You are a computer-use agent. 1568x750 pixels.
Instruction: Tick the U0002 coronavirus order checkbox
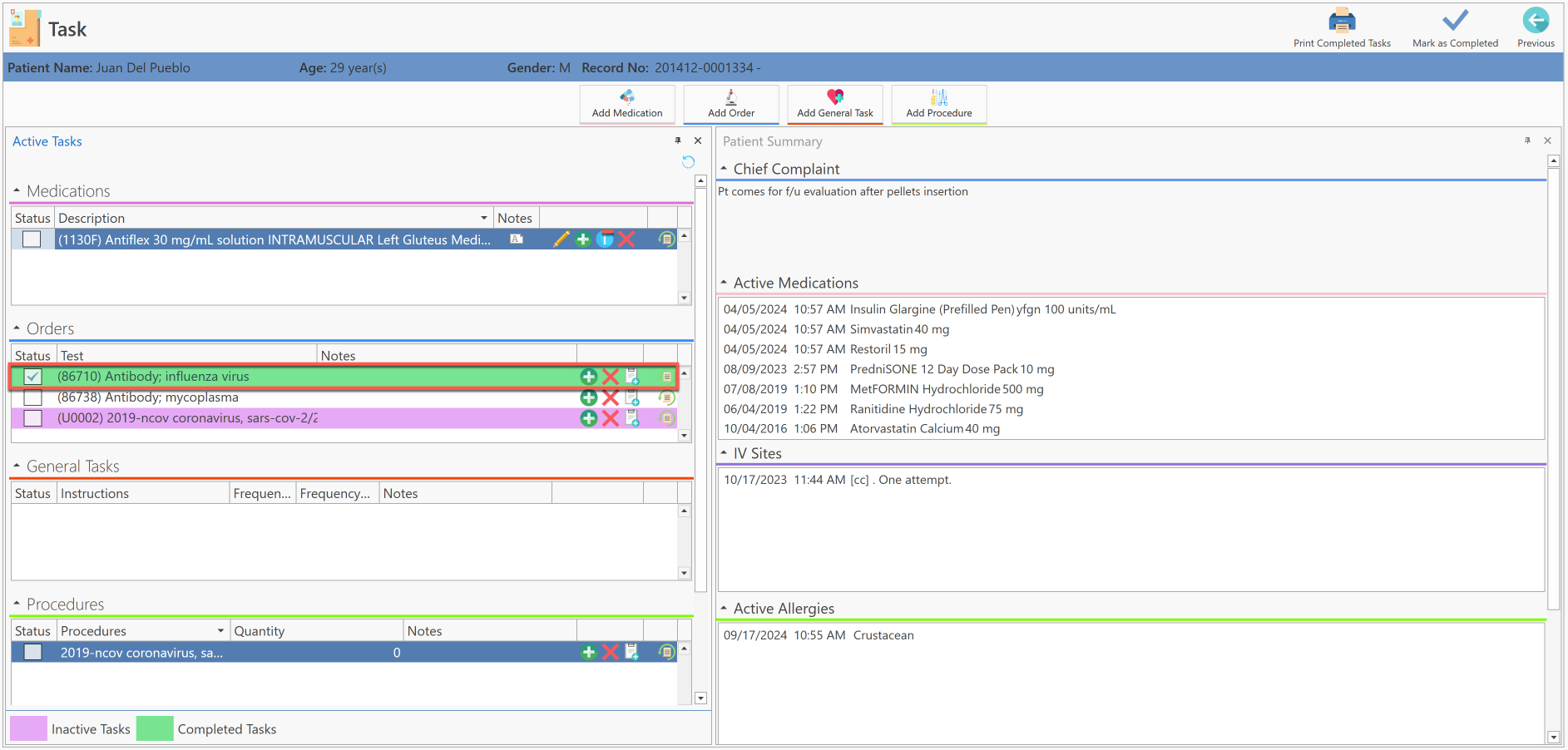(32, 418)
